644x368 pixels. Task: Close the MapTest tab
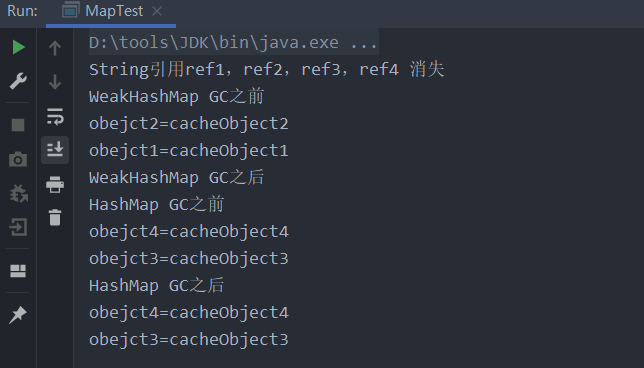click(x=157, y=11)
